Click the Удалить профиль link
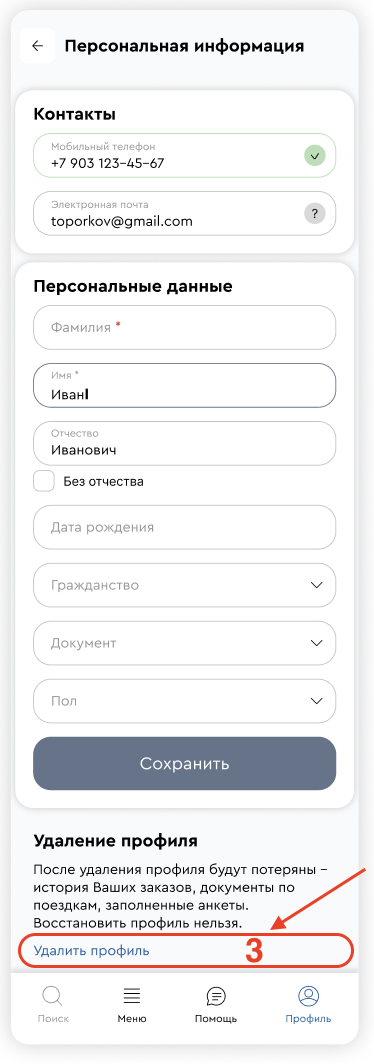 tap(92, 951)
